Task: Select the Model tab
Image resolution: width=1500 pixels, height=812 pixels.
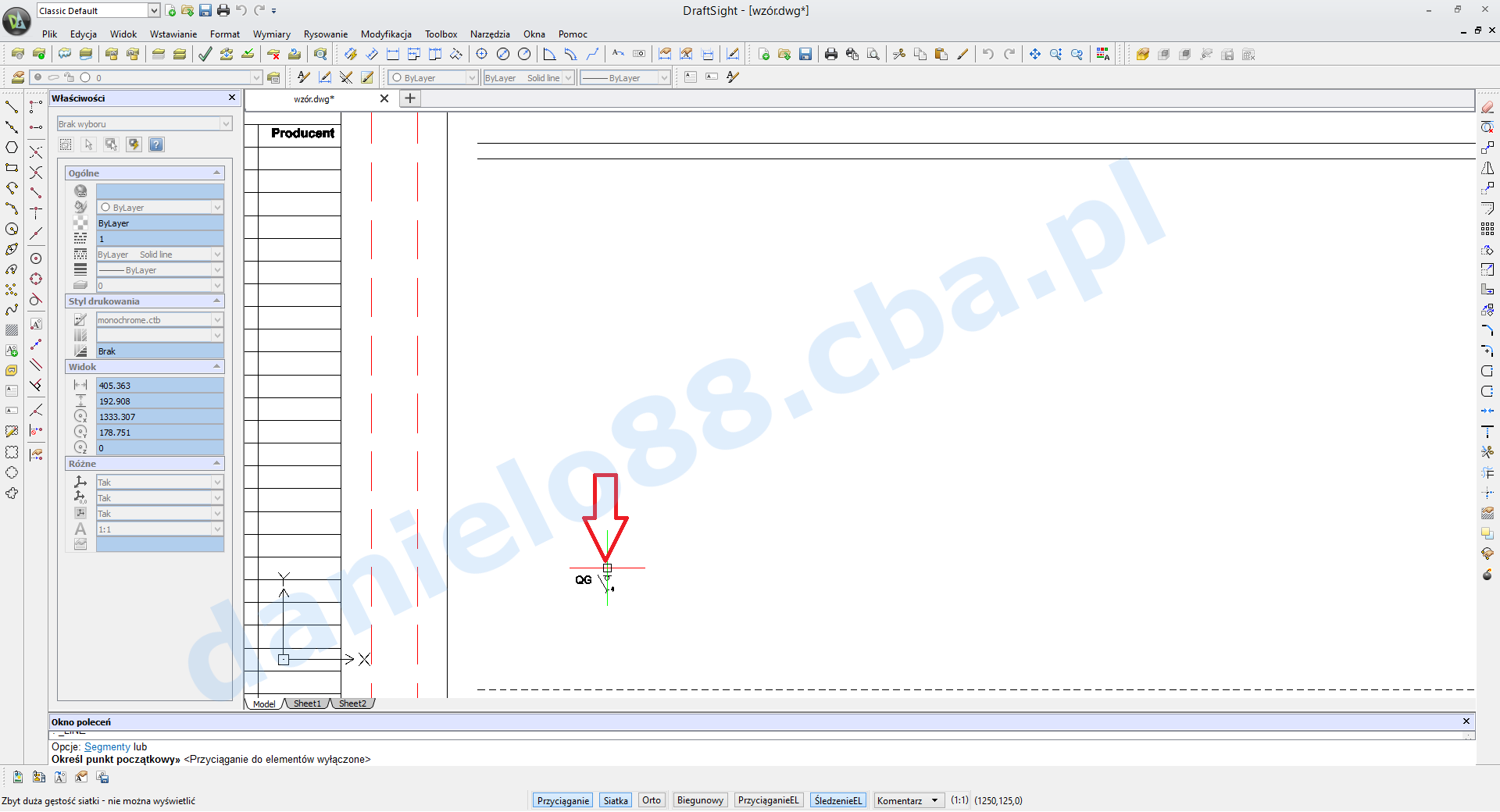Action: pos(264,703)
